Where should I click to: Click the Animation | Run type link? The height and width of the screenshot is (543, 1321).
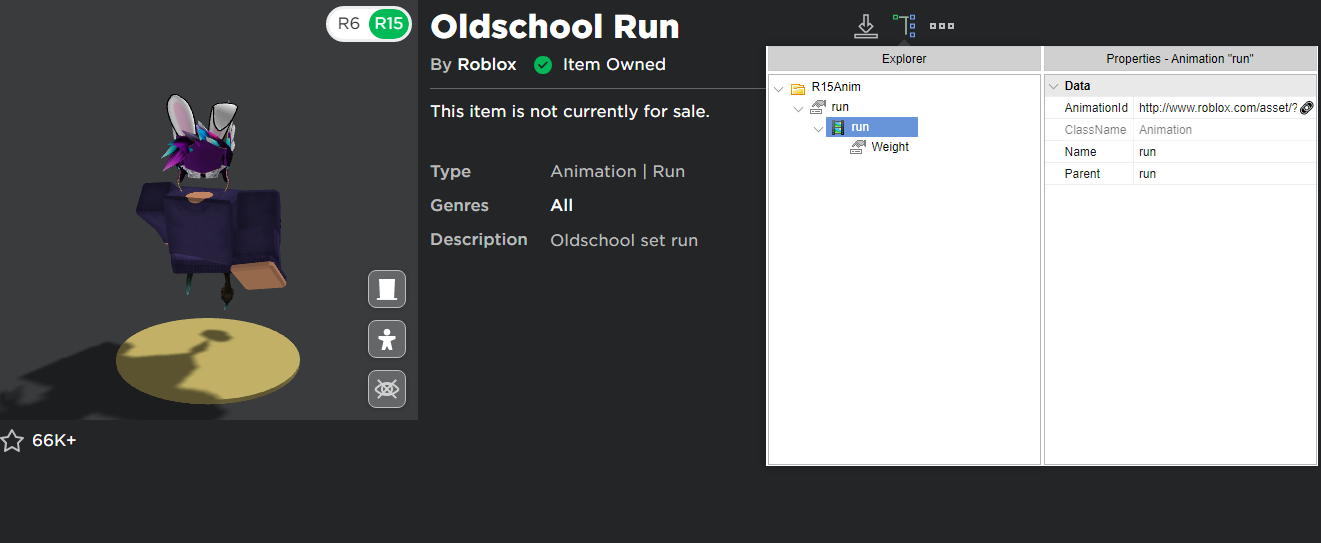tap(617, 171)
